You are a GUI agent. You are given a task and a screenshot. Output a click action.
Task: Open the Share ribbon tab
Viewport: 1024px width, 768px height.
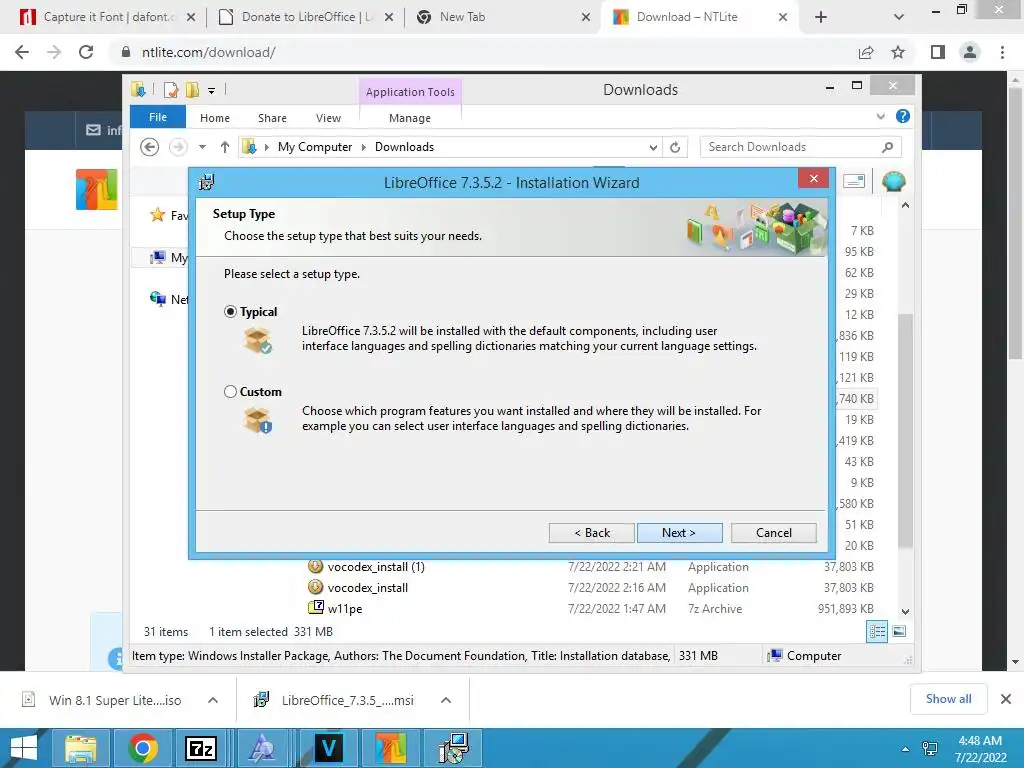click(272, 118)
